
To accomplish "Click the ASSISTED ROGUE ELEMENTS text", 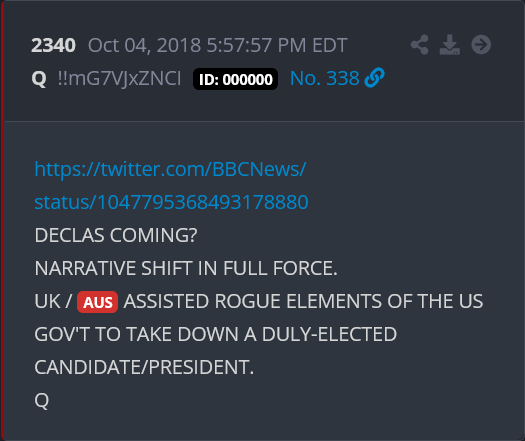I will point(251,301).
